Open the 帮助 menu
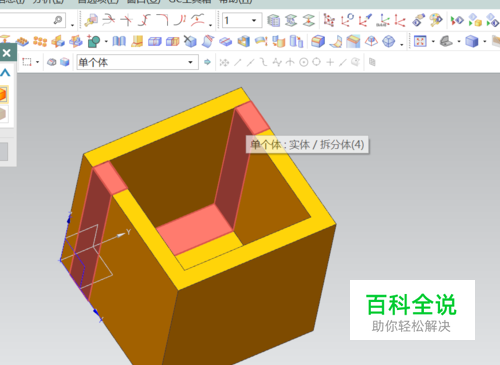This screenshot has width=500, height=365. click(235, 1)
